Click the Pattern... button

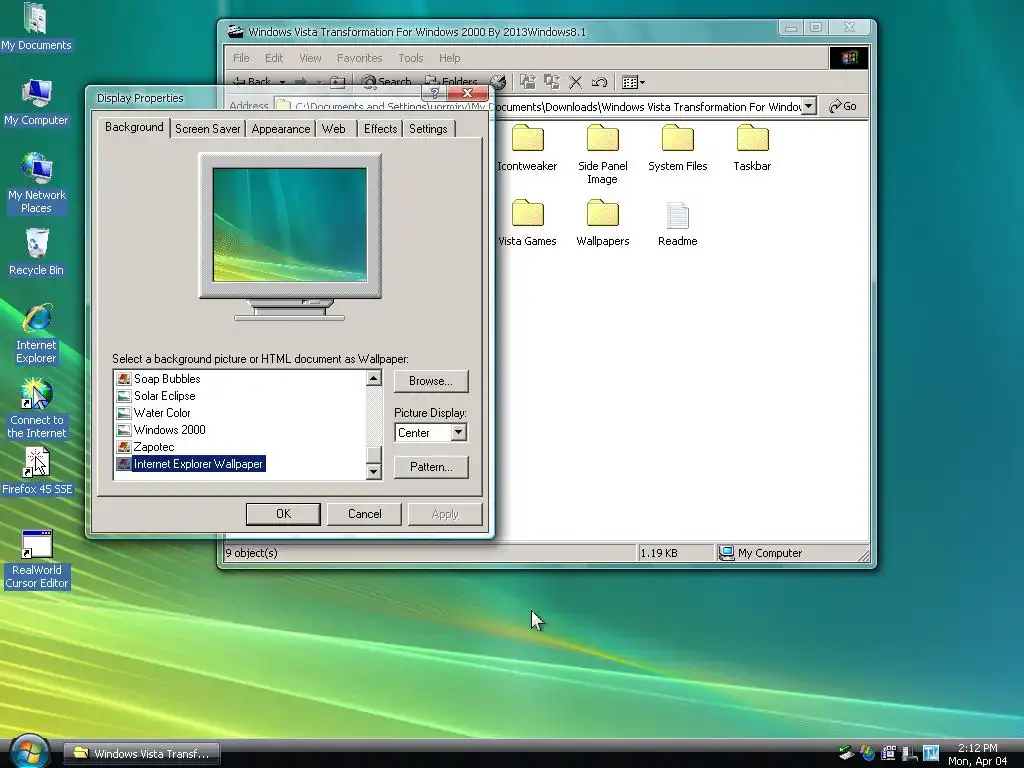click(431, 467)
